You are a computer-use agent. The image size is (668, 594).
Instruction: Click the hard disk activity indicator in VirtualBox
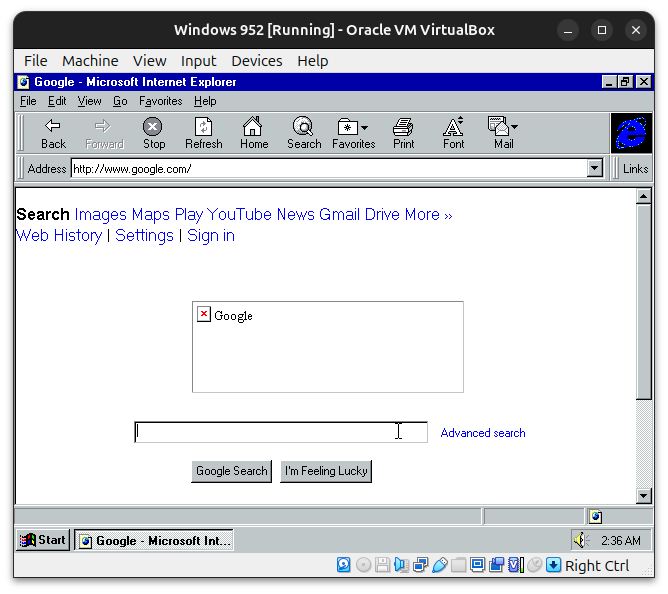pyautogui.click(x=343, y=565)
